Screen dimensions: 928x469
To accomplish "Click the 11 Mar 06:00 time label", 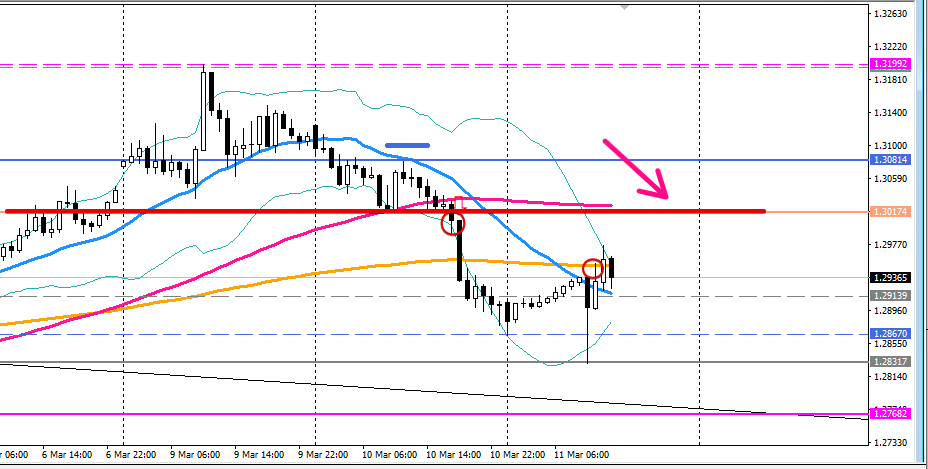I will point(582,455).
